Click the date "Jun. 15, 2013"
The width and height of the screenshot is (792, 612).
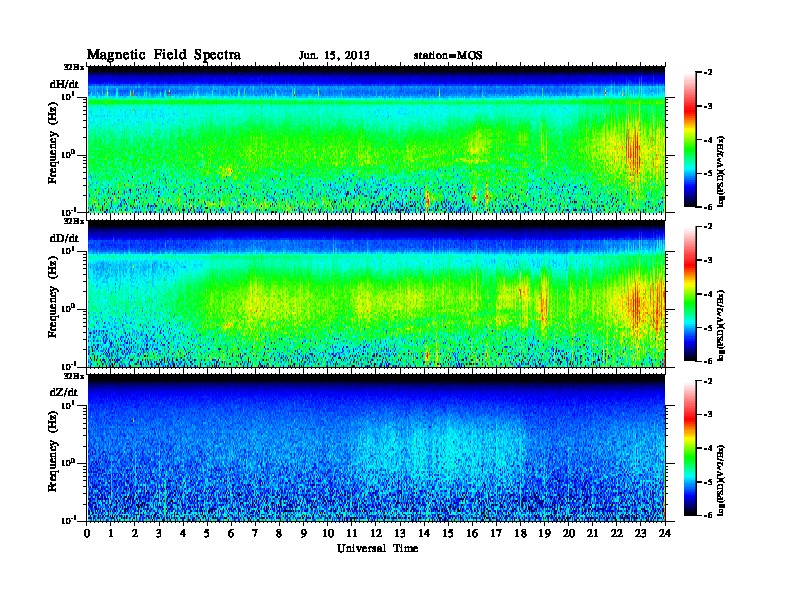[x=334, y=56]
